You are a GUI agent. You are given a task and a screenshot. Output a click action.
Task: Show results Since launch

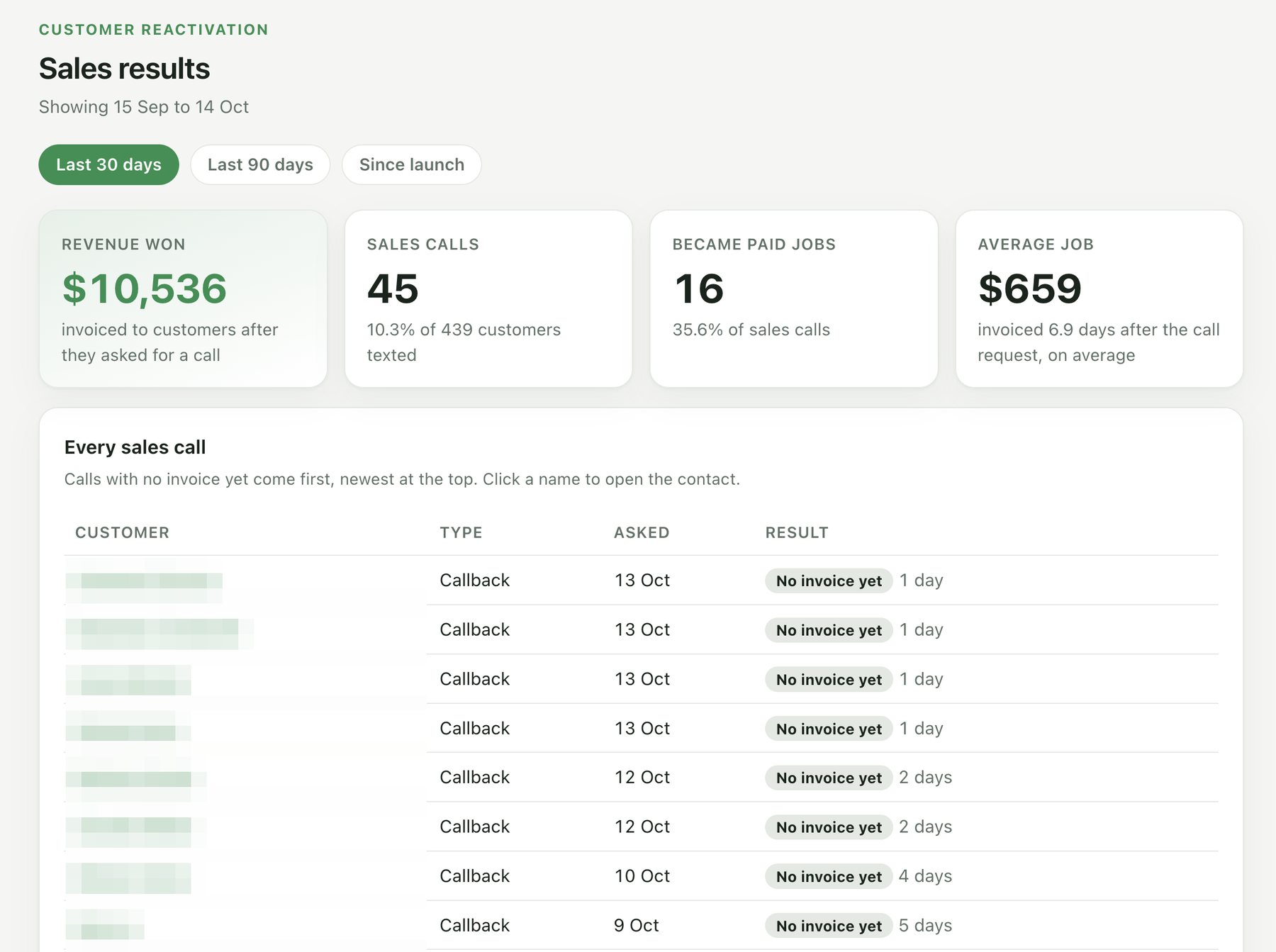tap(412, 164)
